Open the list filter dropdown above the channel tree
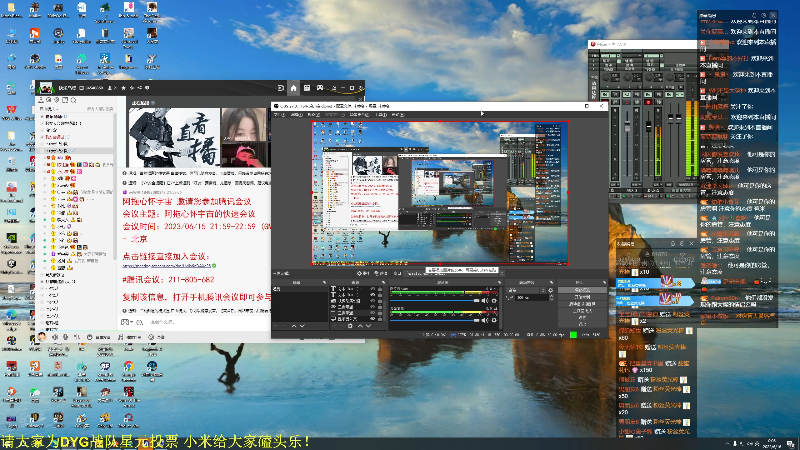800x450 pixels. (51, 109)
